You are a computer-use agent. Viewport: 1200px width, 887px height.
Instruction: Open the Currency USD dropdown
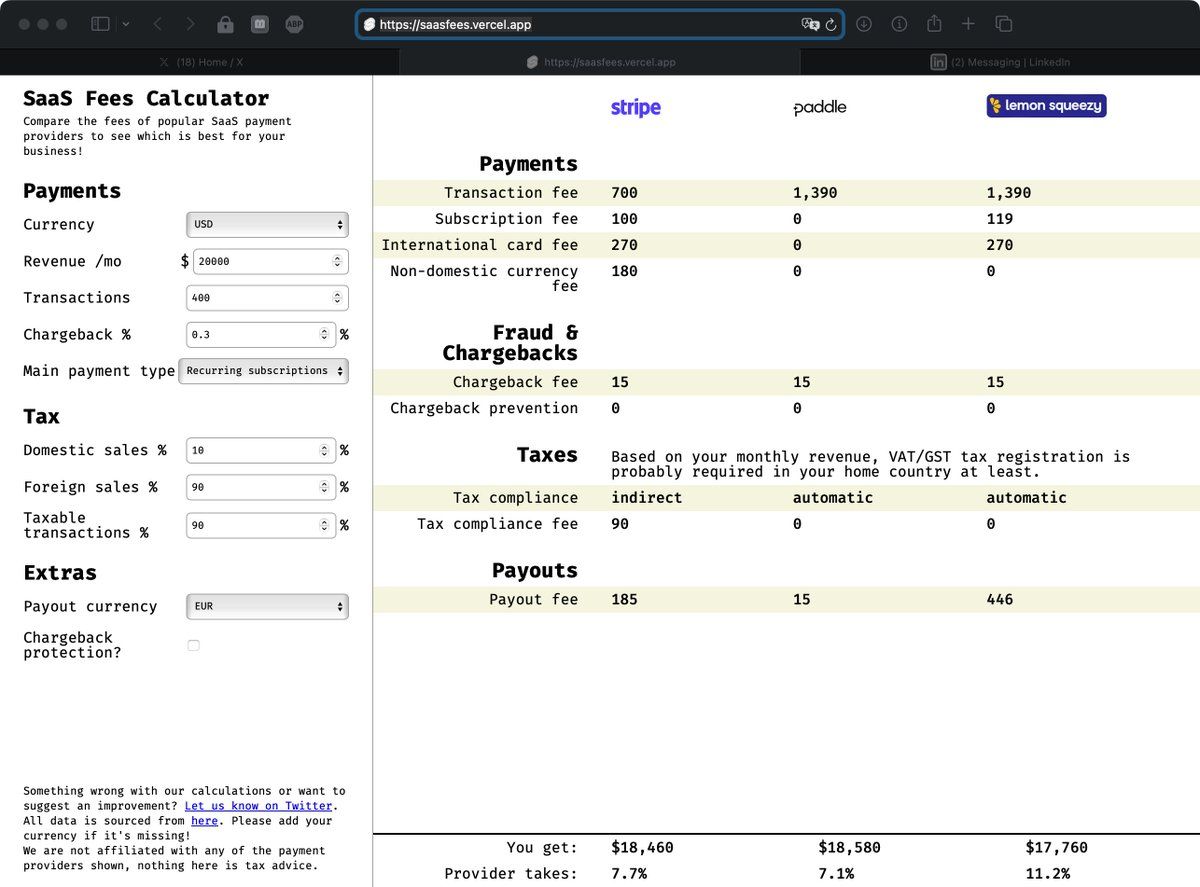(x=267, y=225)
